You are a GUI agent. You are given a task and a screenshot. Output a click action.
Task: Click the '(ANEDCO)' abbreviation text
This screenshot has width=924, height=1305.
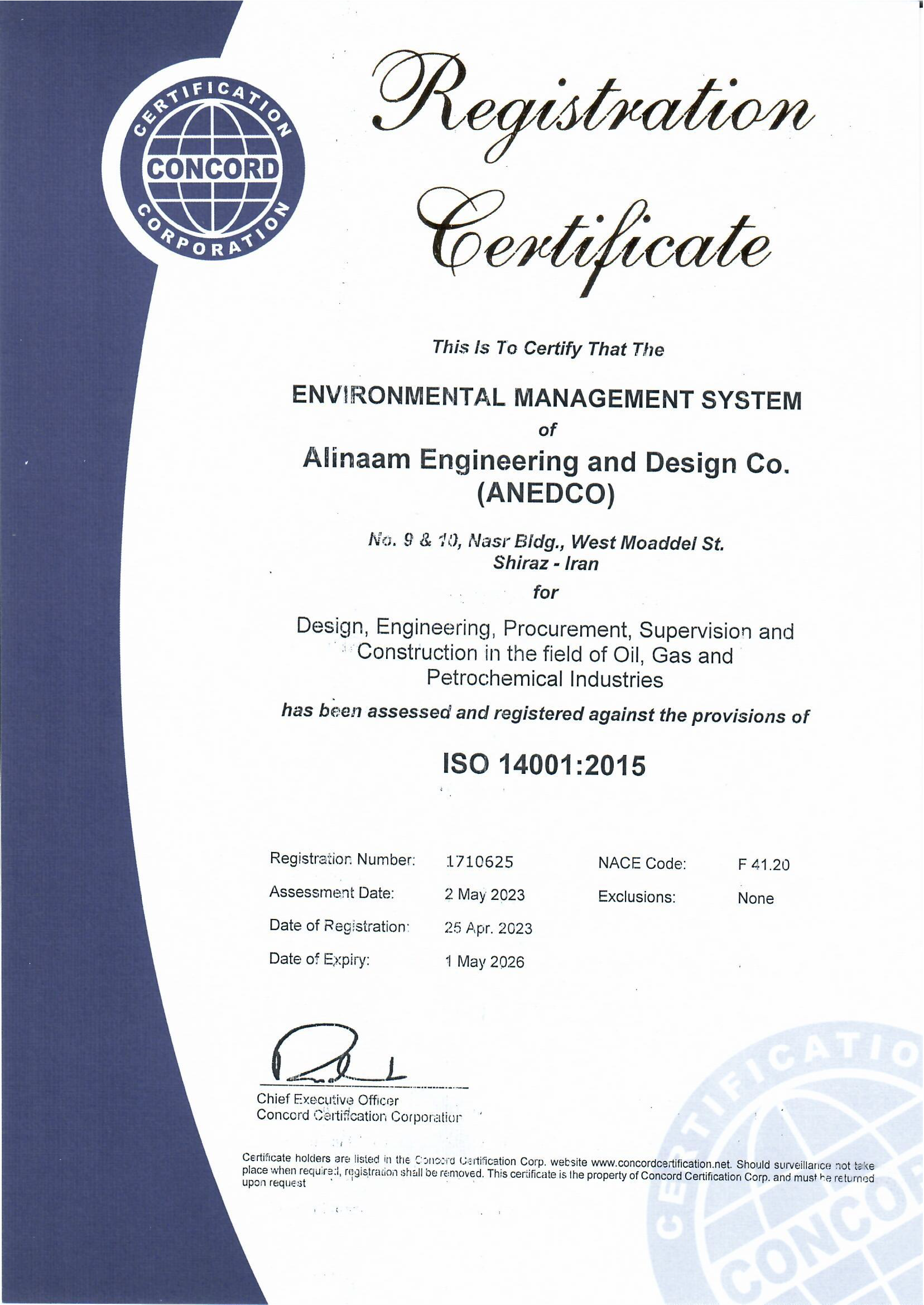[546, 494]
